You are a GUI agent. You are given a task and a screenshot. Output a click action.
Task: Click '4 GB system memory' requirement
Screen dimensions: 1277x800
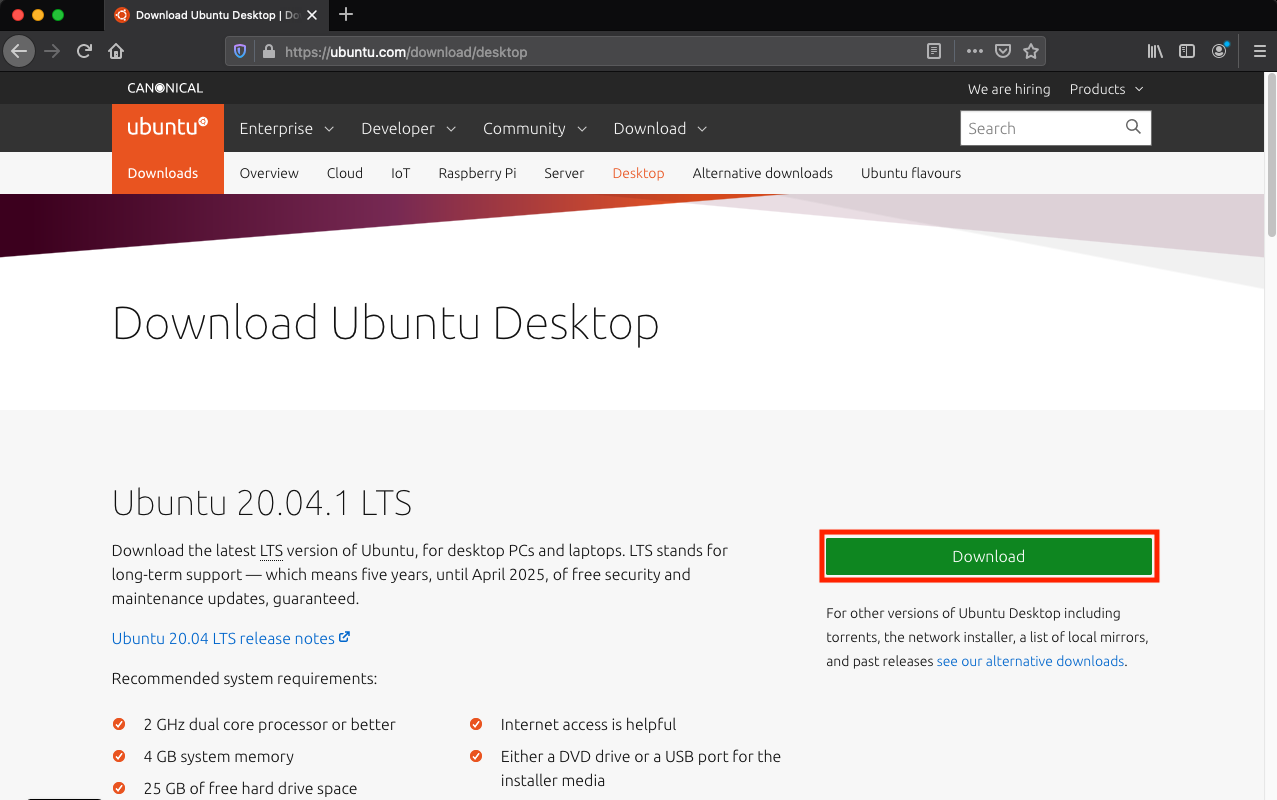219,756
